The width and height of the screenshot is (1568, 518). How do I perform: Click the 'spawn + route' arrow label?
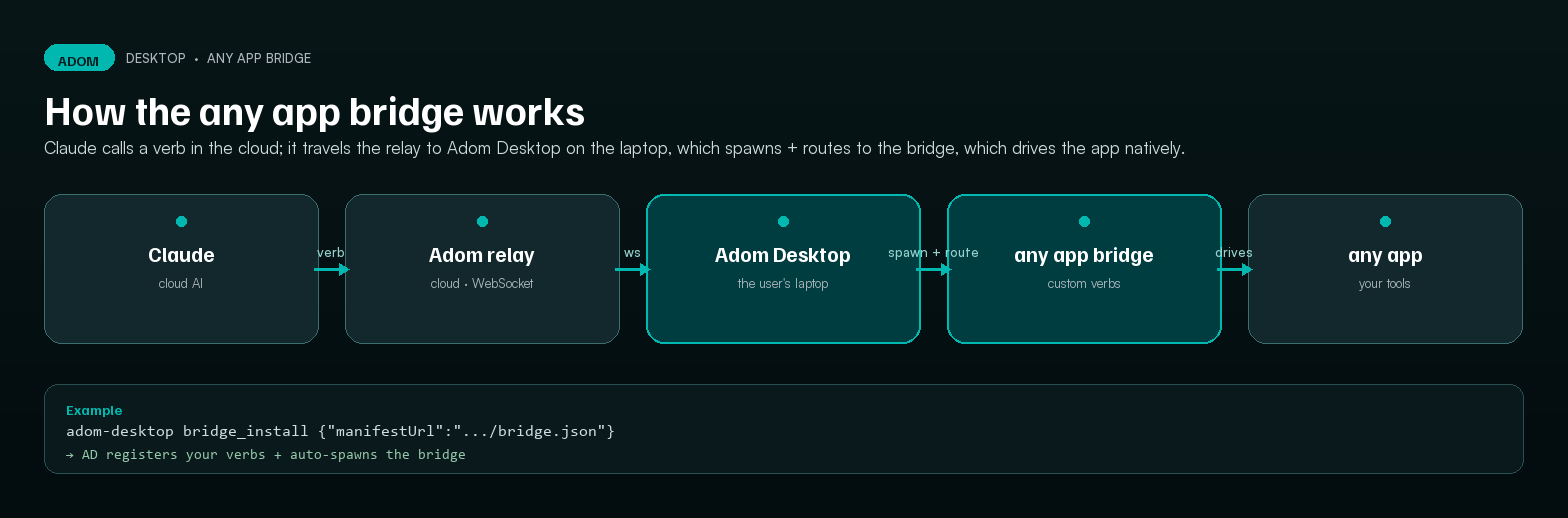coord(933,253)
